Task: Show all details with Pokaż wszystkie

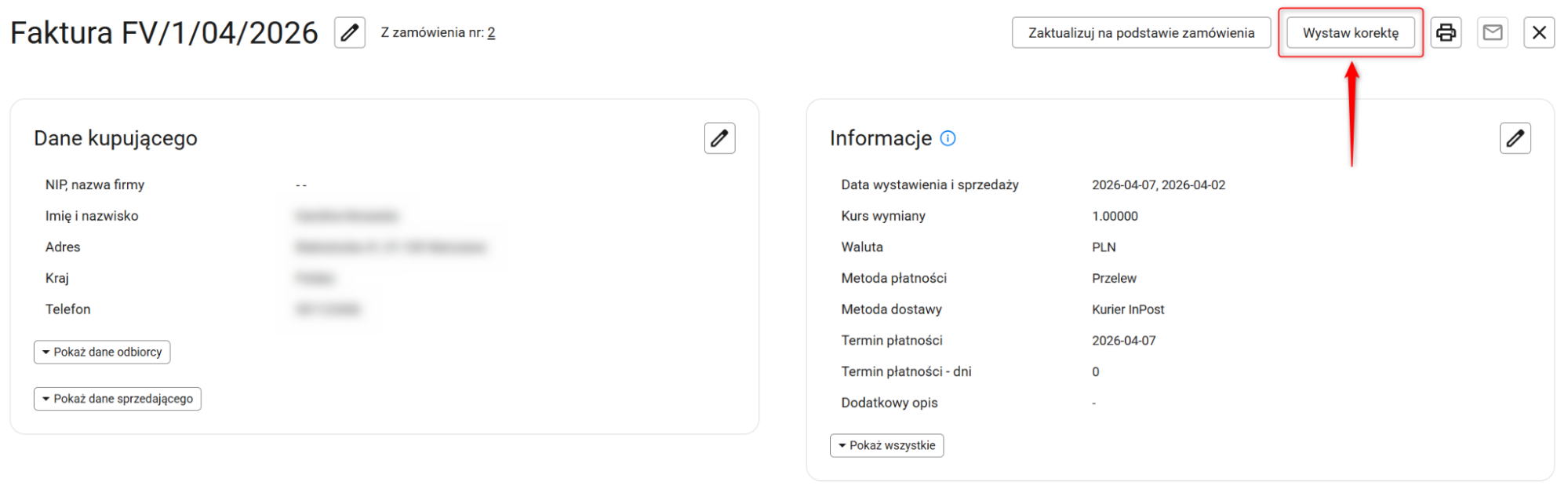Action: [886, 445]
